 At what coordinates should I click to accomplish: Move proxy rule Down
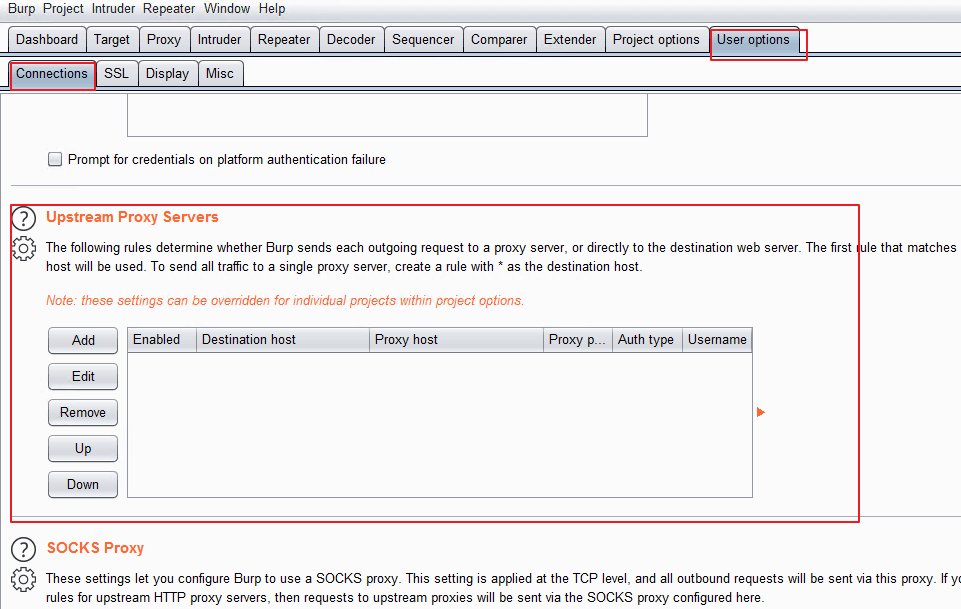[83, 485]
